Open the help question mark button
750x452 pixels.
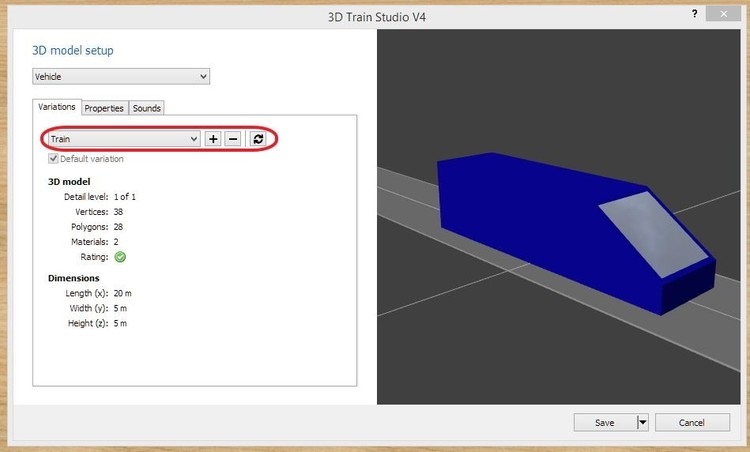tap(695, 14)
